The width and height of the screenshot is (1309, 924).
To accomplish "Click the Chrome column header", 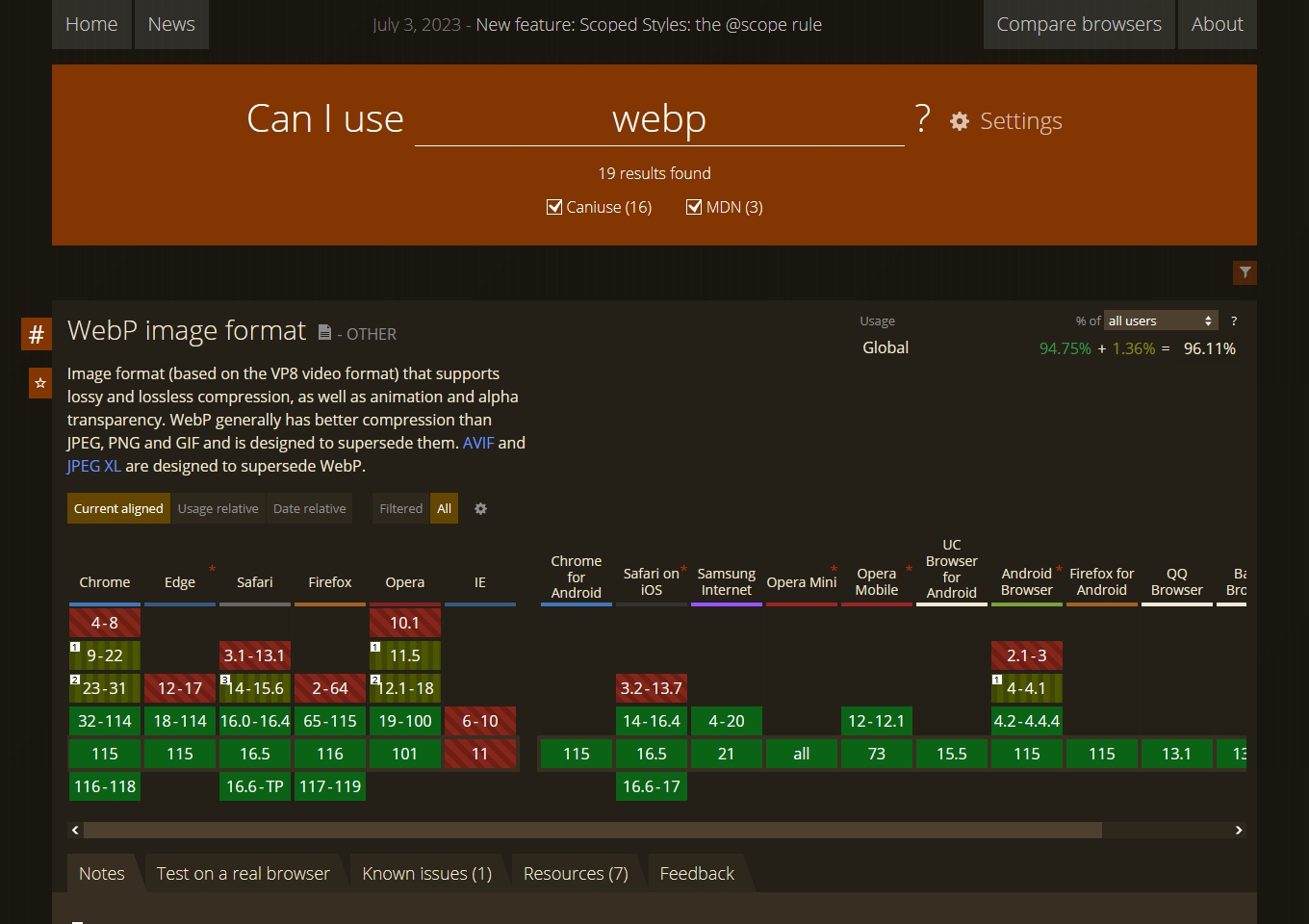I will tap(105, 582).
